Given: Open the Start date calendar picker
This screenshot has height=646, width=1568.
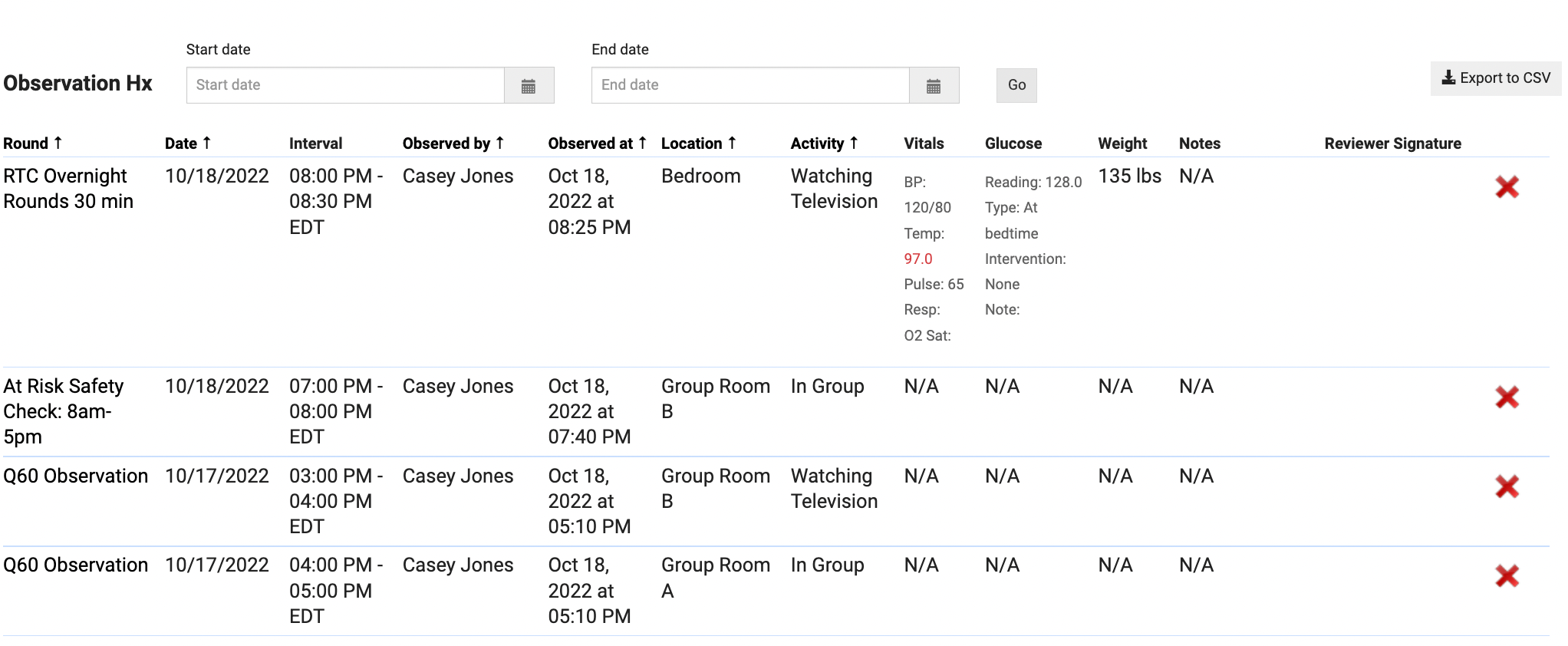Looking at the screenshot, I should (529, 86).
